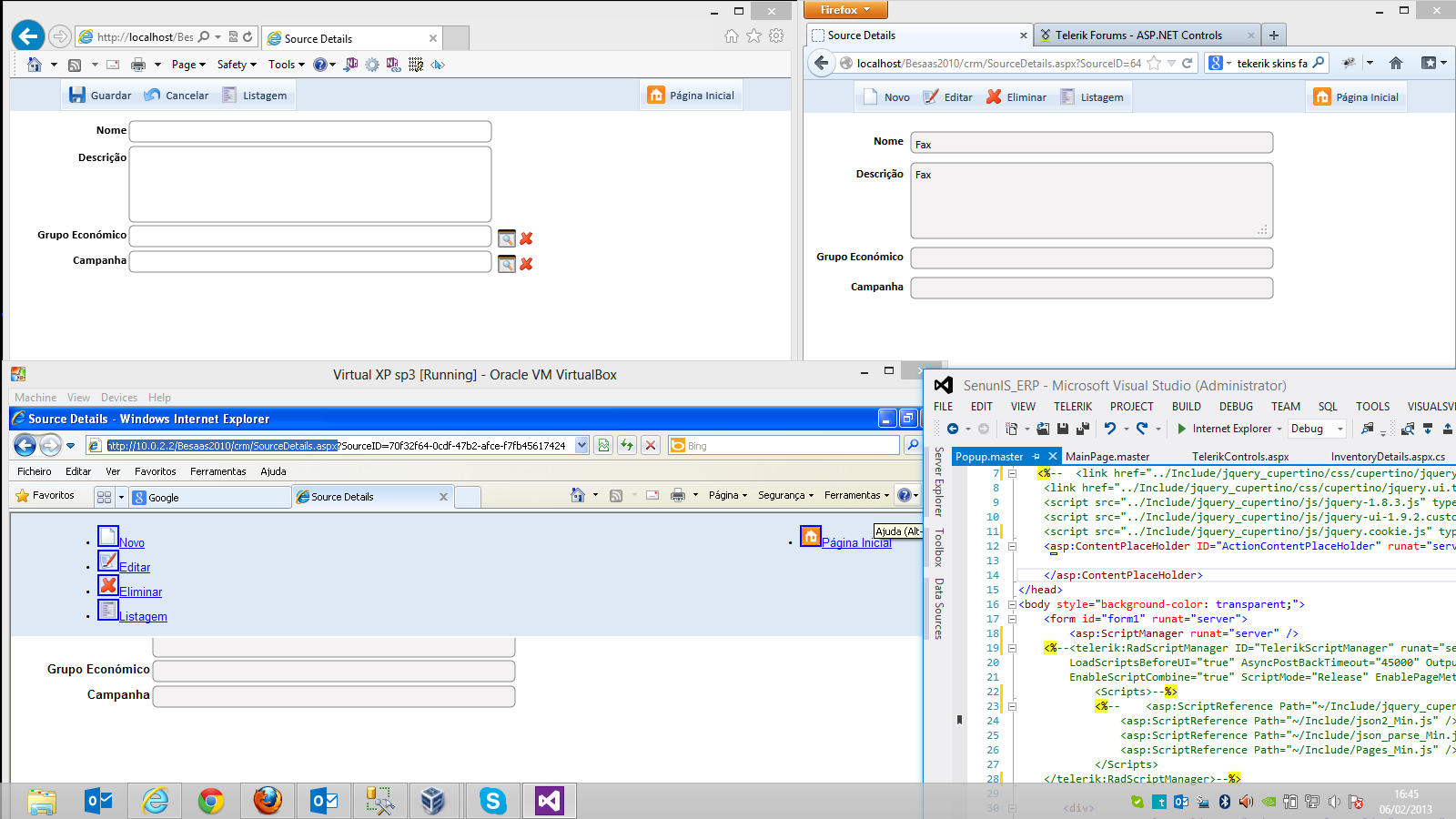The height and width of the screenshot is (819, 1456).
Task: Launch Skype from the taskbar
Action: [492, 801]
